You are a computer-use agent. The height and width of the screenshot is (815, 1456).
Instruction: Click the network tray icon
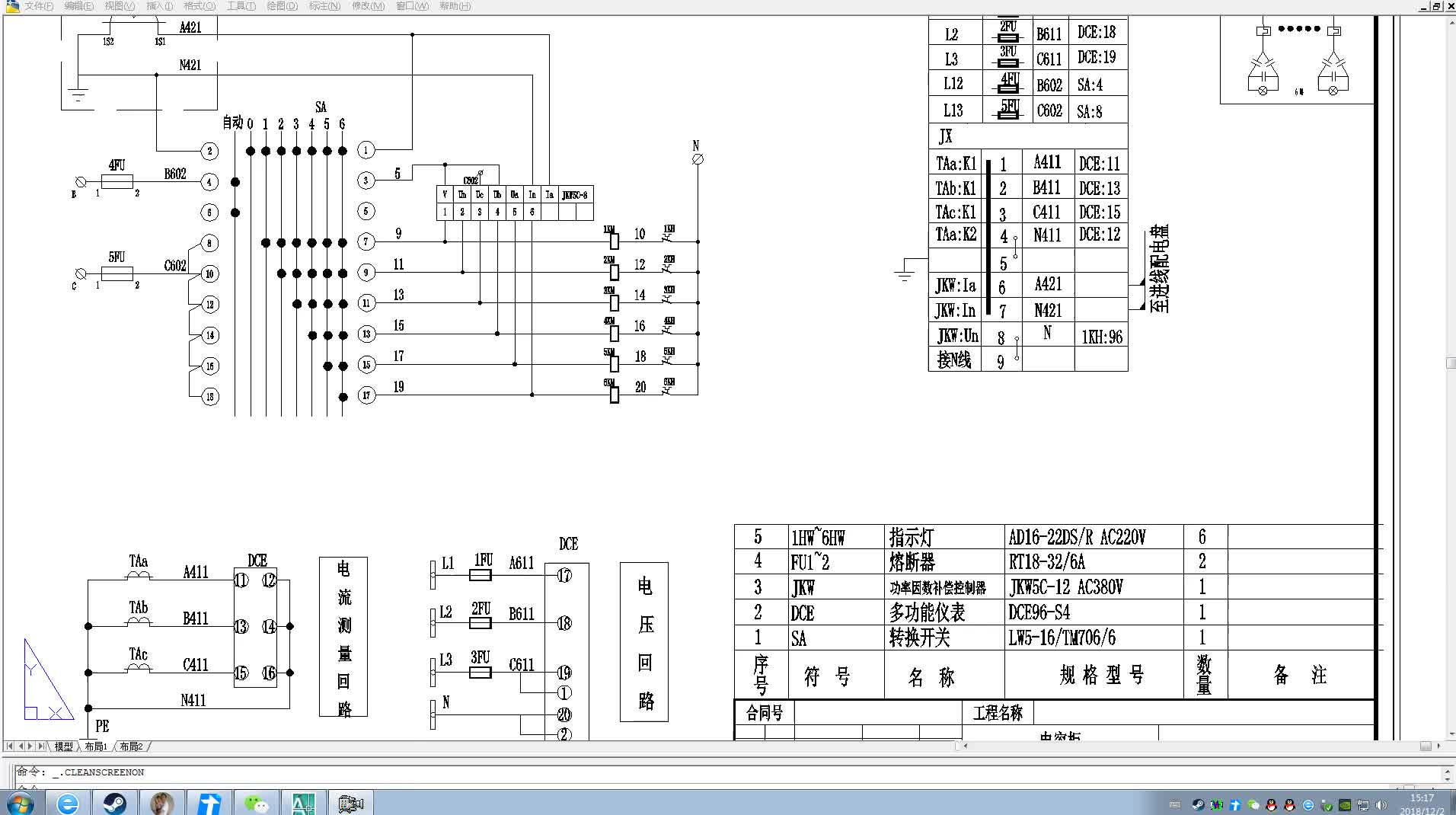click(x=1364, y=804)
